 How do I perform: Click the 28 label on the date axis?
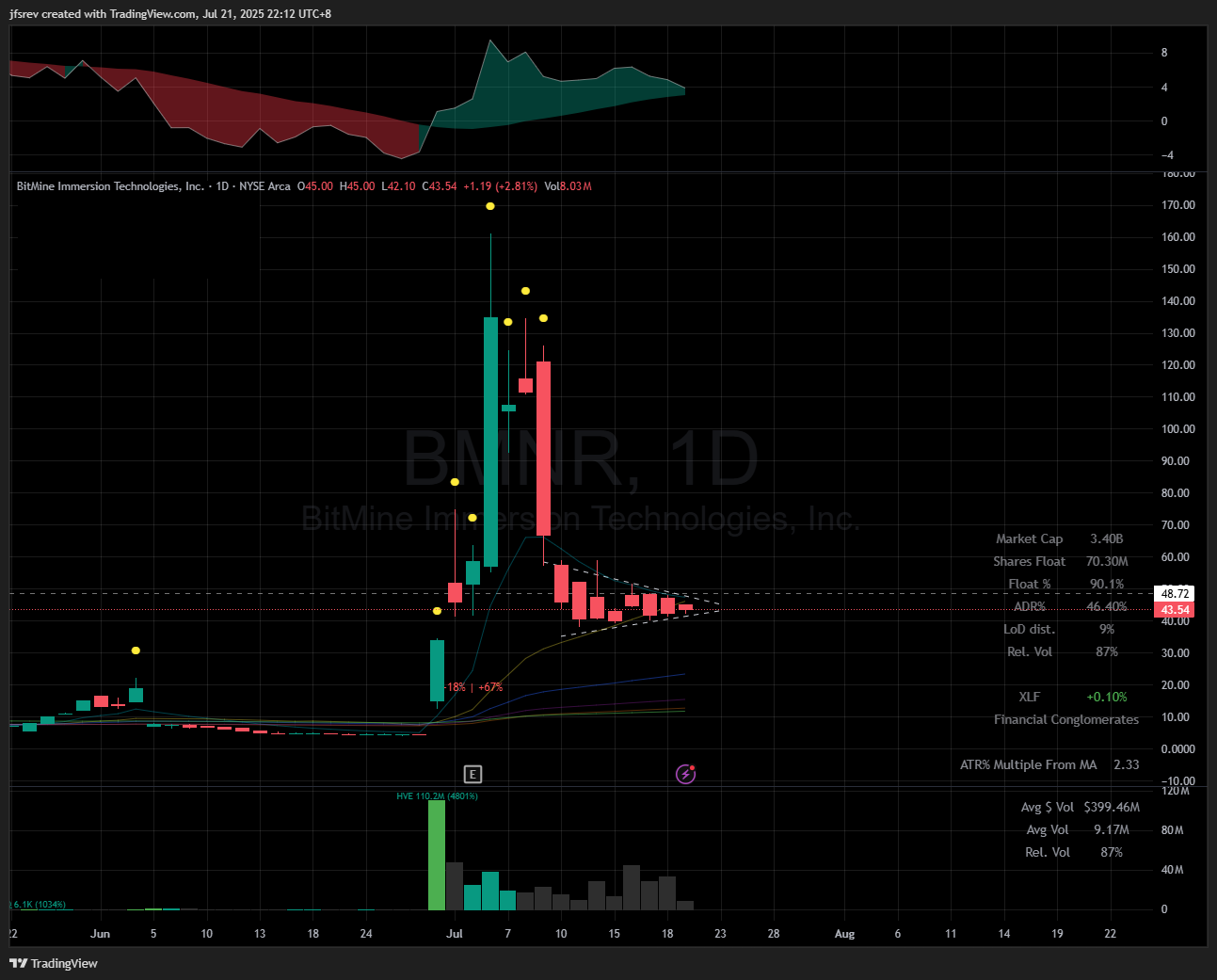(774, 934)
